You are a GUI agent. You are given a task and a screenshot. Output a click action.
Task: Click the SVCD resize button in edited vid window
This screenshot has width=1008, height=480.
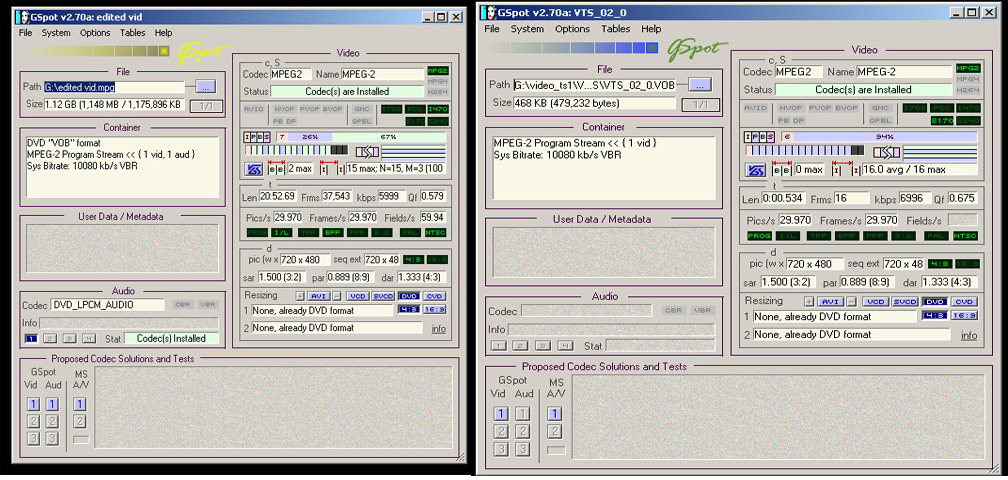(x=382, y=296)
